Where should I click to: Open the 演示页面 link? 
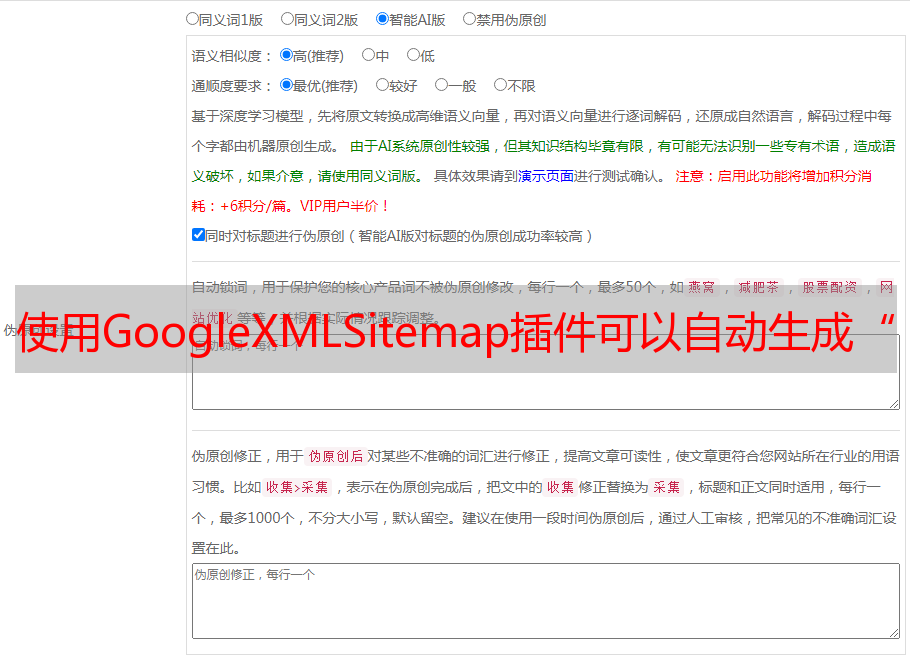pos(546,176)
